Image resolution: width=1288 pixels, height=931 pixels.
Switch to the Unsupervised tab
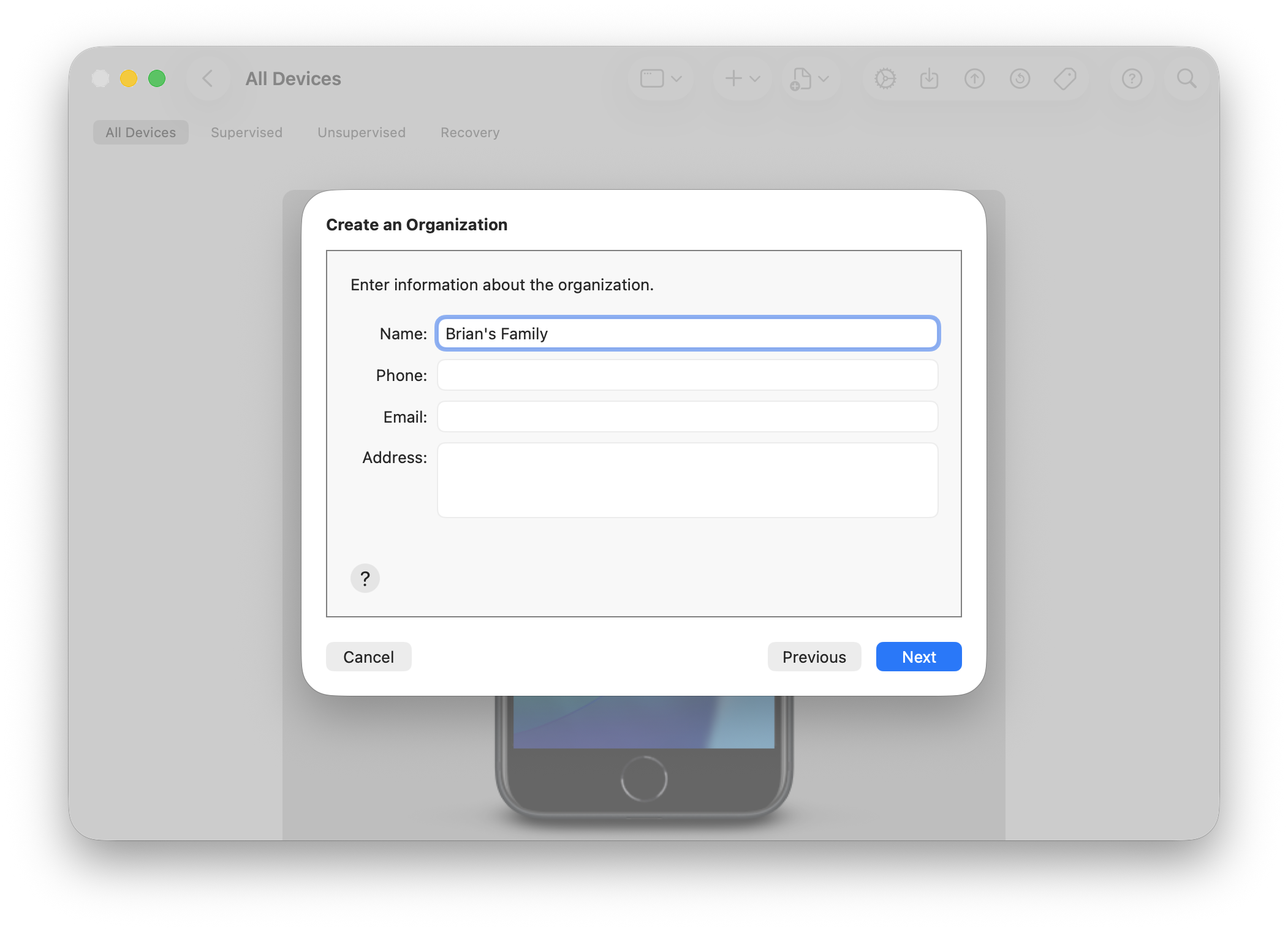pyautogui.click(x=362, y=132)
